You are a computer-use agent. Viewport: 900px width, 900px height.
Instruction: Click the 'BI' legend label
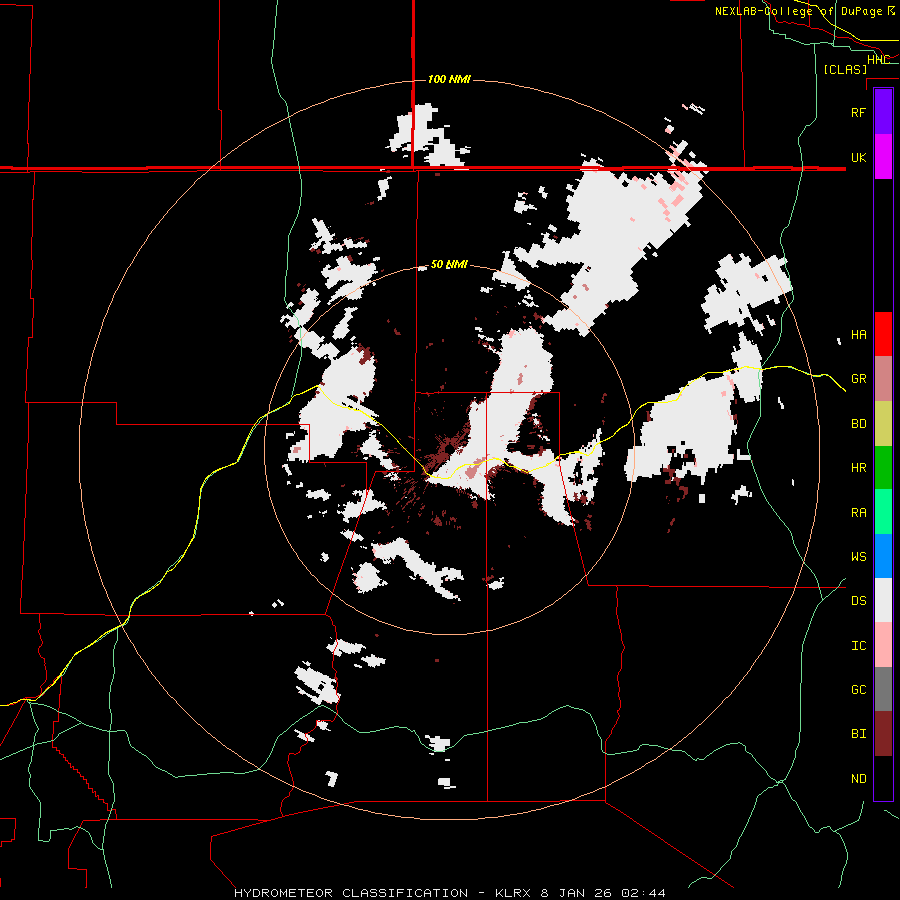click(858, 734)
